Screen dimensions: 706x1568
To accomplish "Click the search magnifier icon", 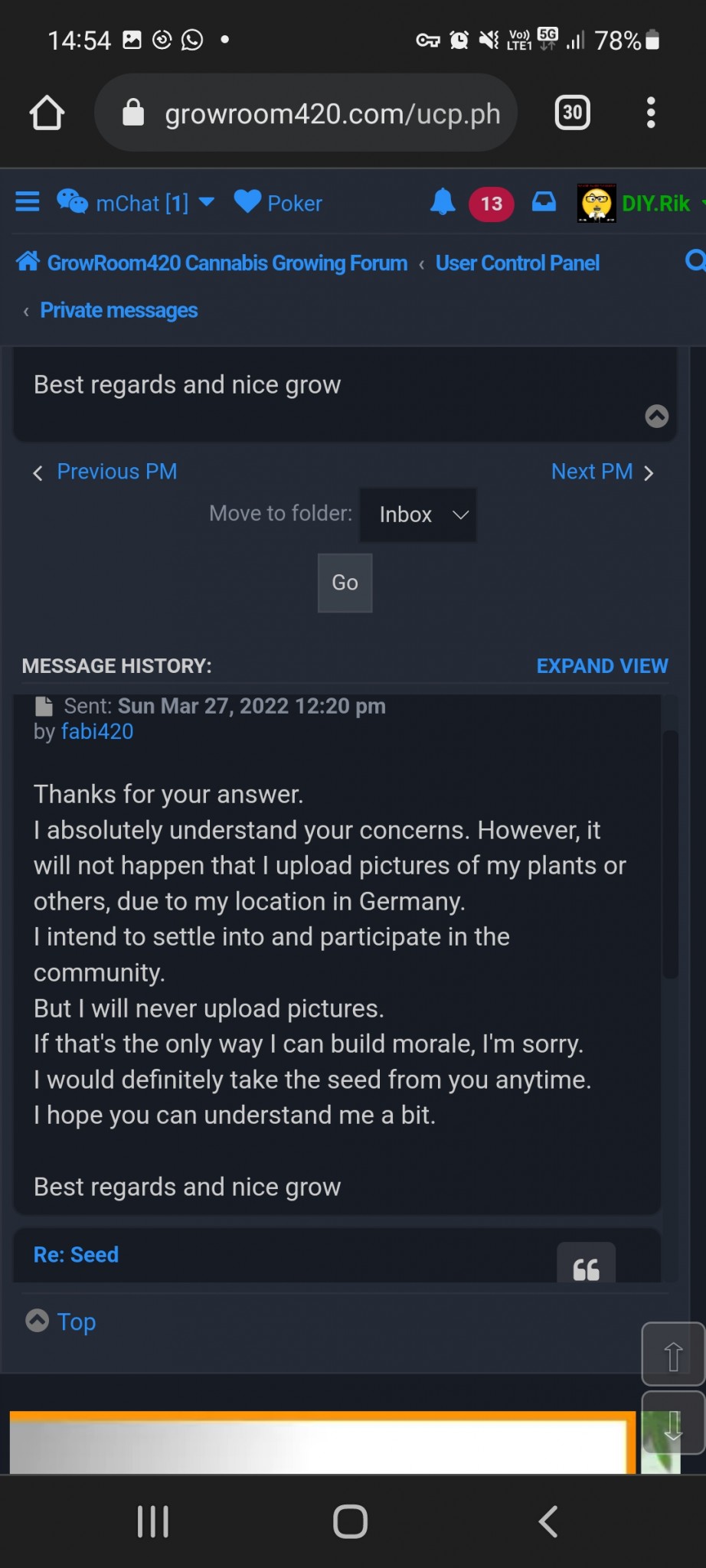I will pos(695,262).
